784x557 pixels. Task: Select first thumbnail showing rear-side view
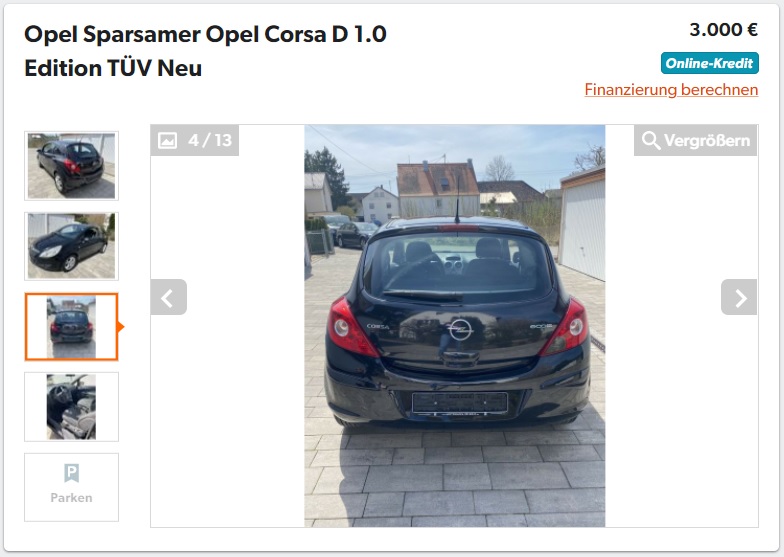point(72,166)
